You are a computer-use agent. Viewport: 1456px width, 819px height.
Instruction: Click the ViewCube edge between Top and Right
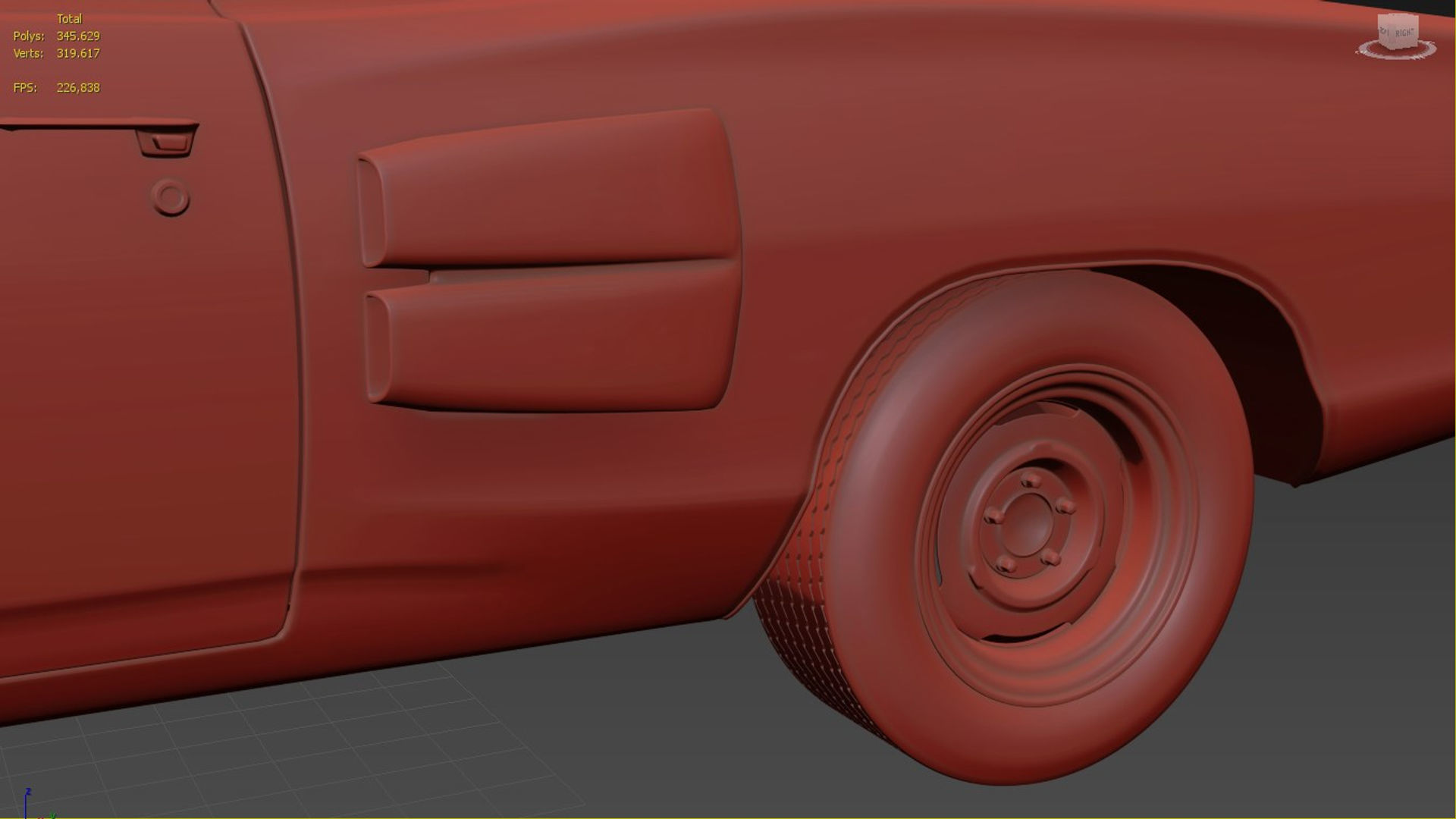tap(1410, 18)
